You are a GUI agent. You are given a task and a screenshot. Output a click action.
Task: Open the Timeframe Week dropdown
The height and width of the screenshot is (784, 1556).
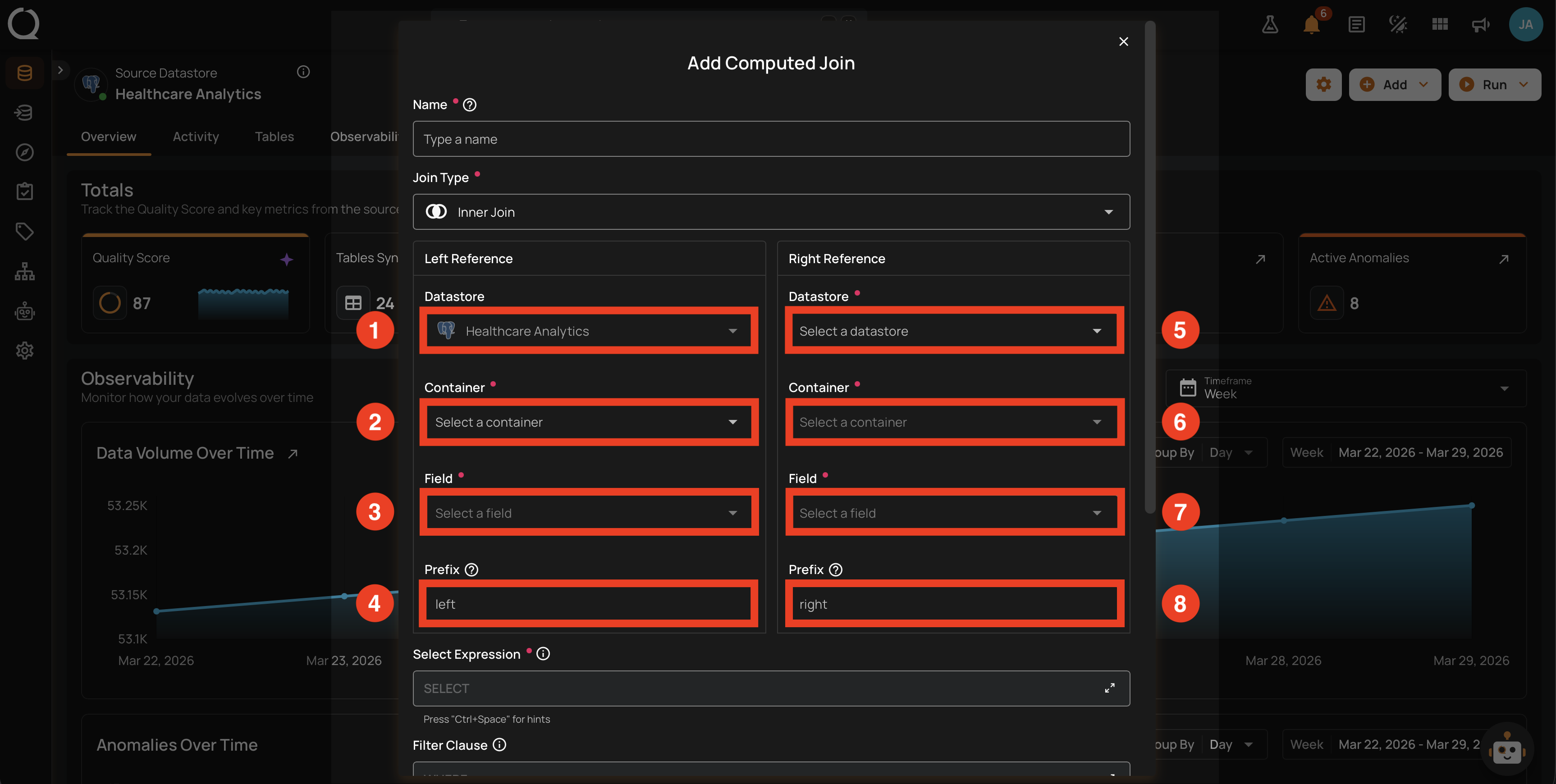1345,388
